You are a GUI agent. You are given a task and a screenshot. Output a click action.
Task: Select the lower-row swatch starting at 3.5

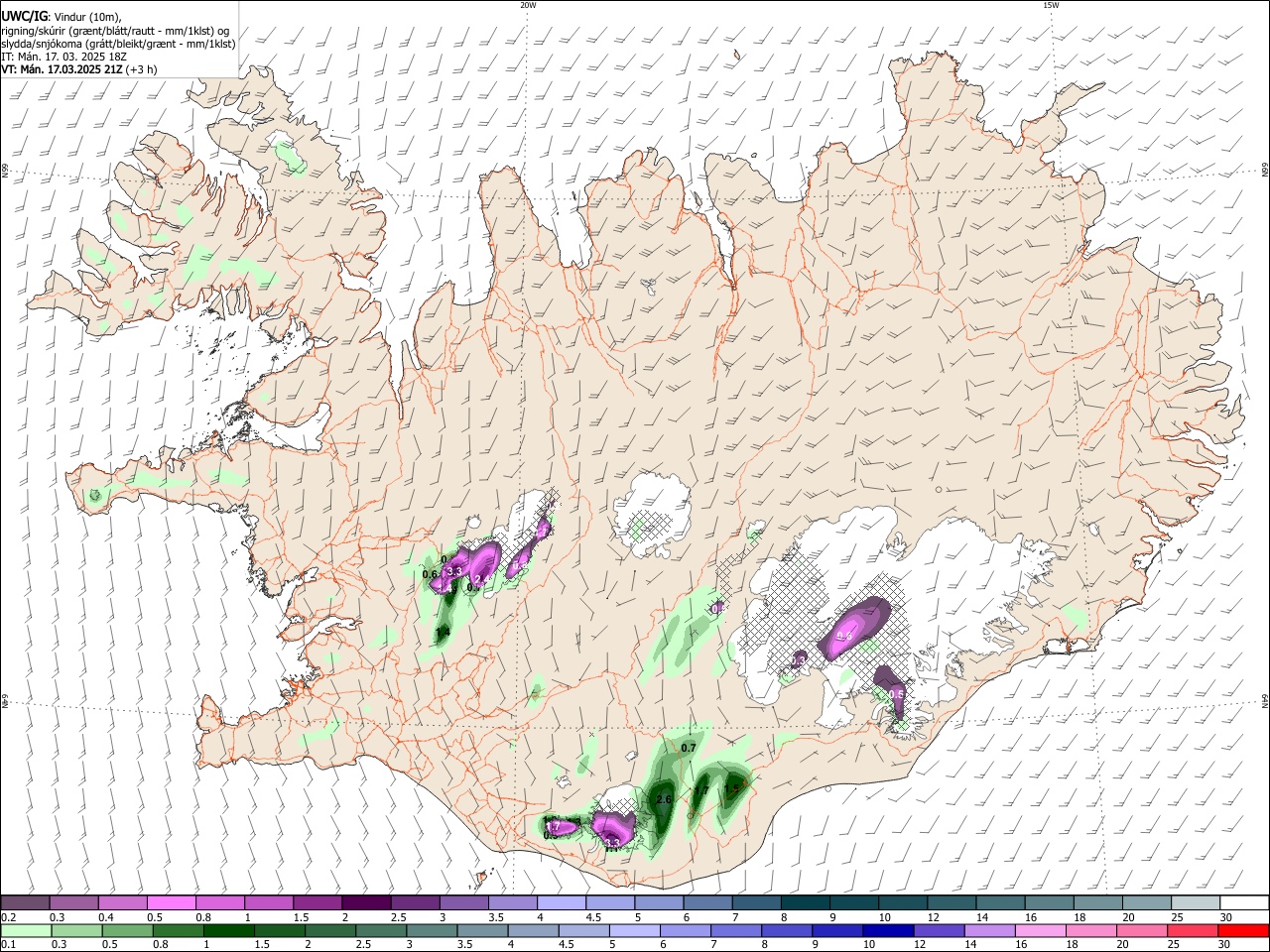481,930
